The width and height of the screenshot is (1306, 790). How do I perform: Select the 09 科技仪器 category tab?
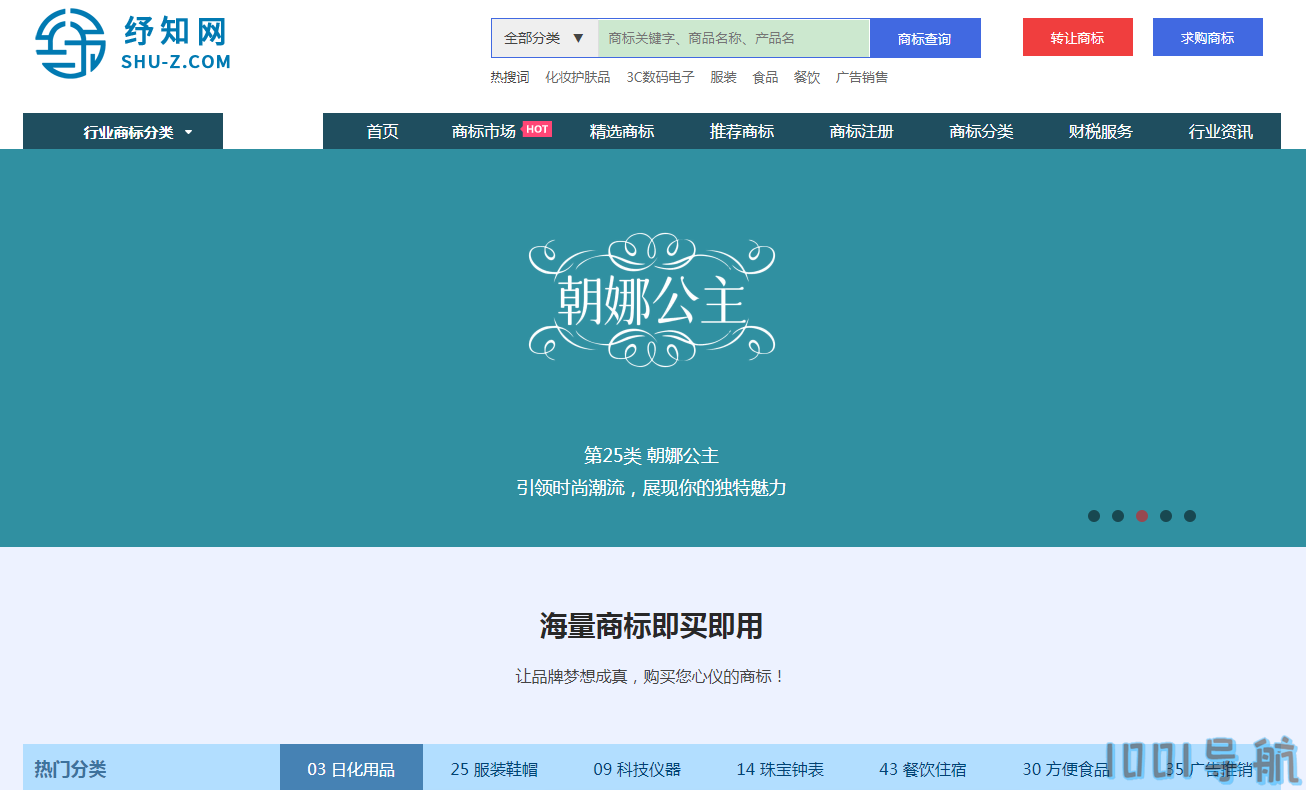coord(637,768)
